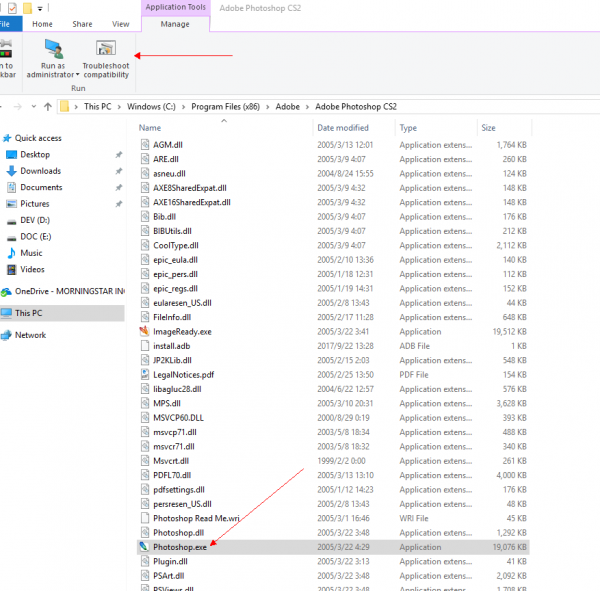Open Downloads in navigation pane

pyautogui.click(x=40, y=171)
